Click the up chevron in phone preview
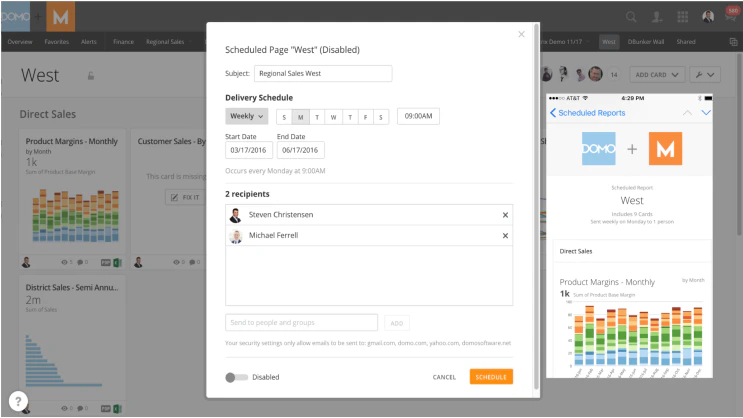The width and height of the screenshot is (743, 418). point(687,113)
